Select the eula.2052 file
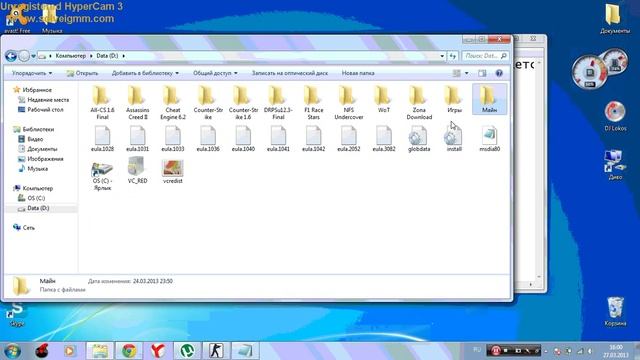 click(349, 138)
